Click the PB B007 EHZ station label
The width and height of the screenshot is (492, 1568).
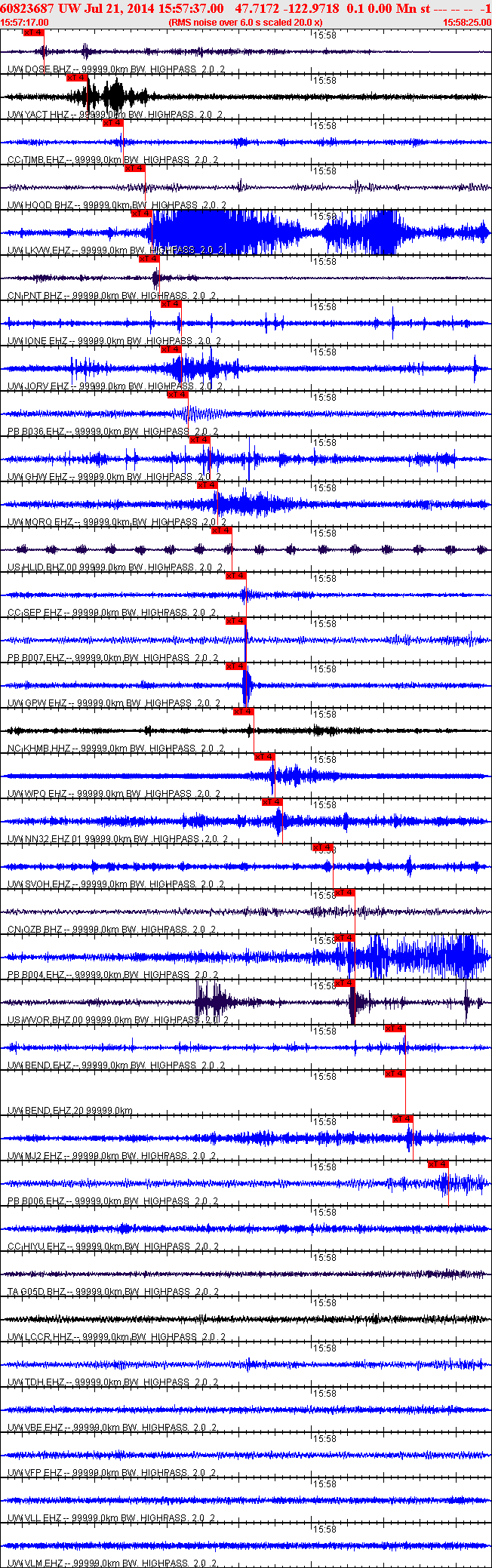coord(36,658)
